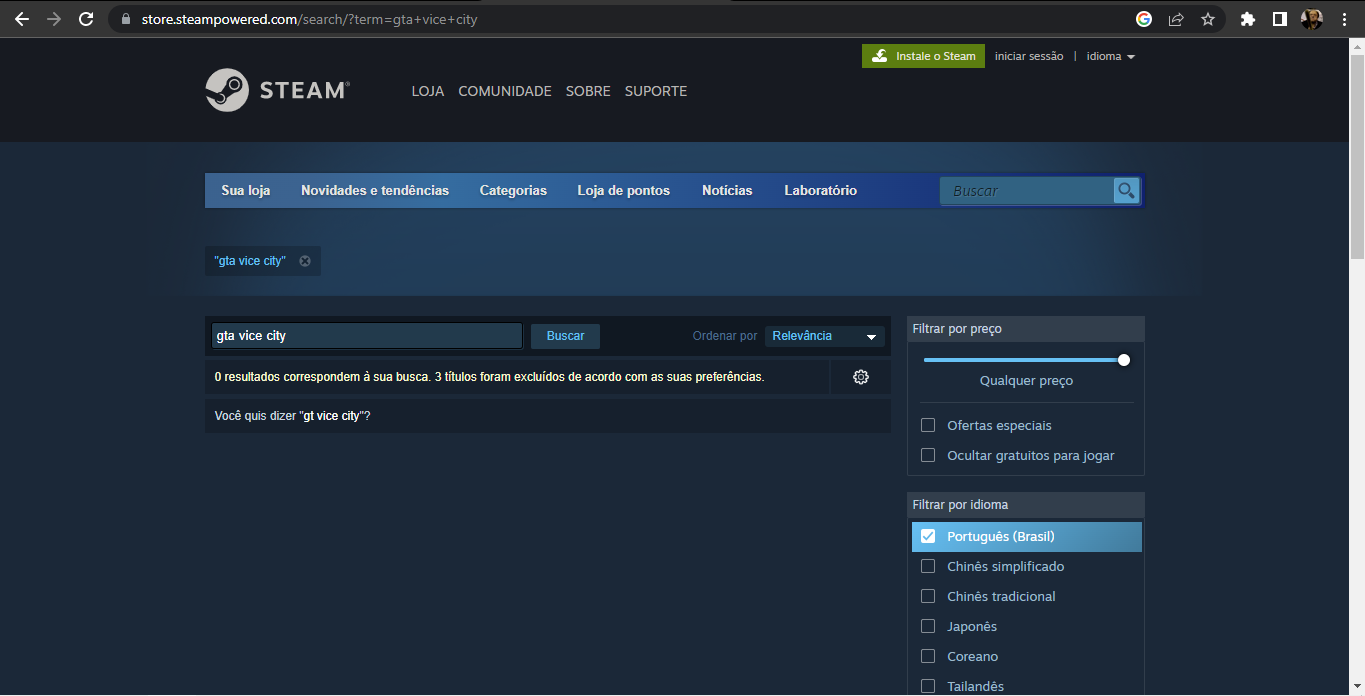Open Chrome three-dot menu
This screenshot has height=696, width=1365.
pyautogui.click(x=1344, y=19)
